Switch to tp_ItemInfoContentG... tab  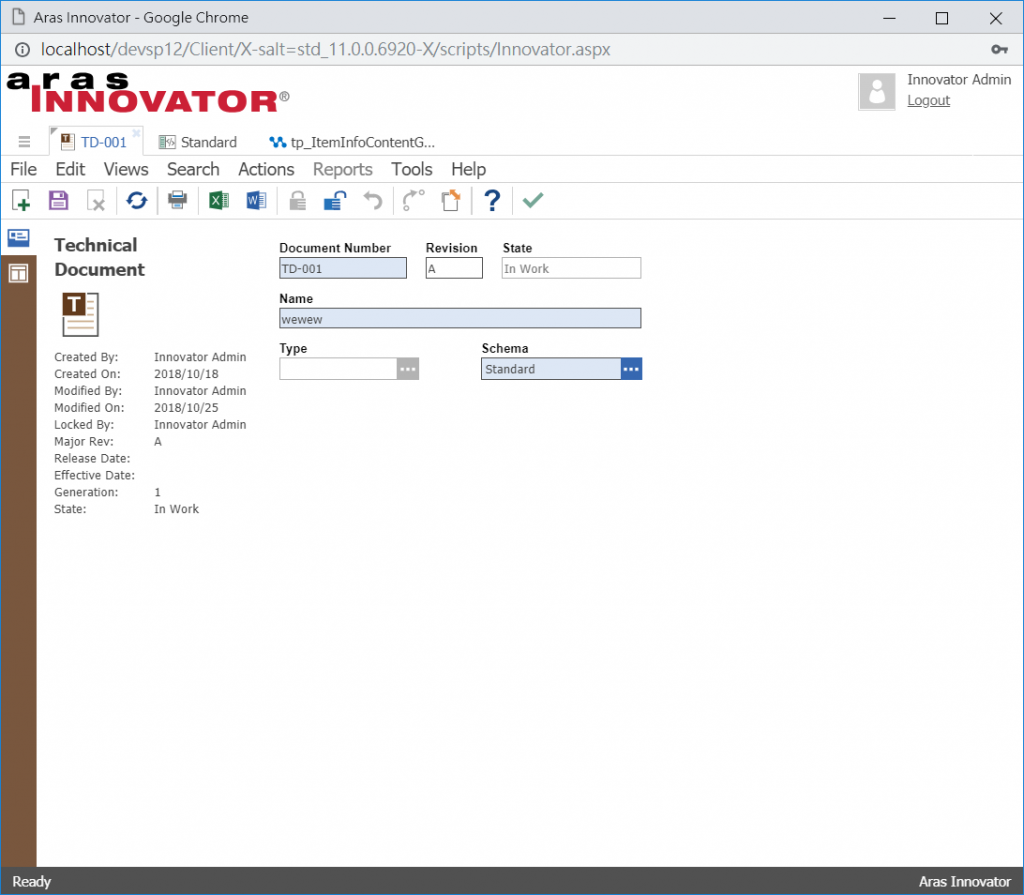coord(353,142)
